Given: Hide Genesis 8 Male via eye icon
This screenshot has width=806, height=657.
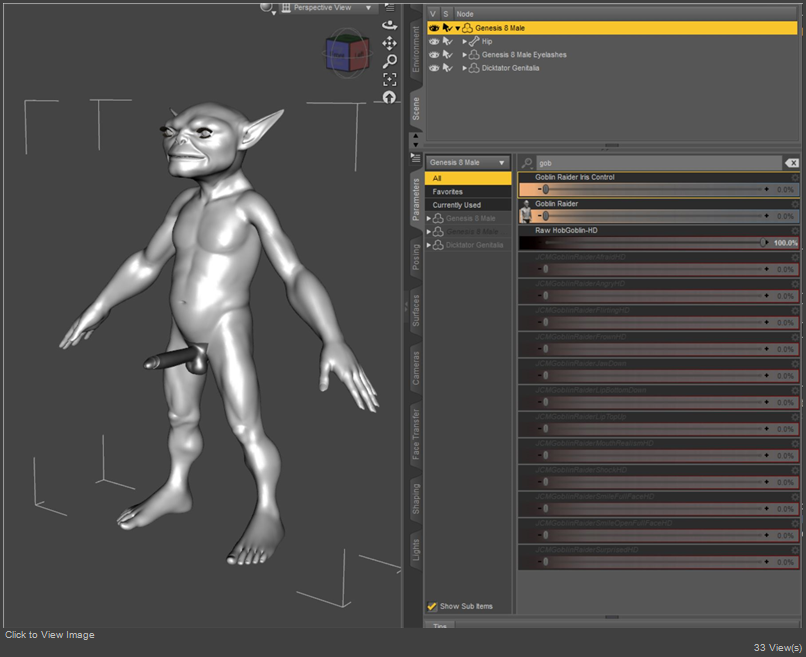Looking at the screenshot, I should click(434, 28).
